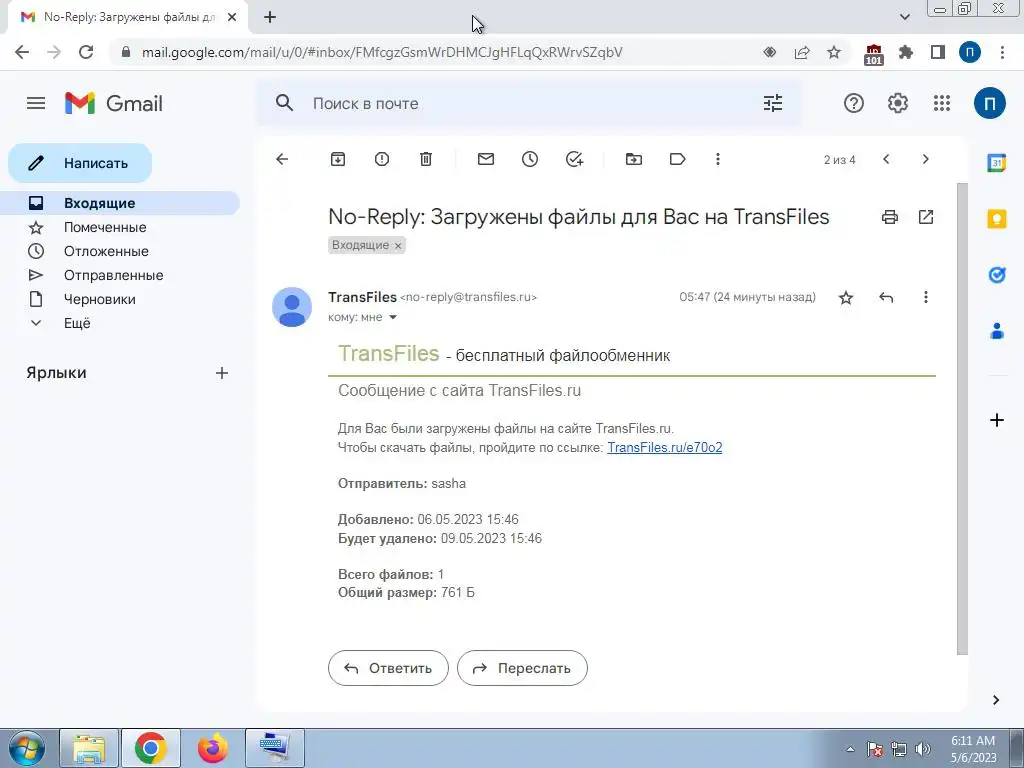Open Firefox from the taskbar

click(213, 748)
